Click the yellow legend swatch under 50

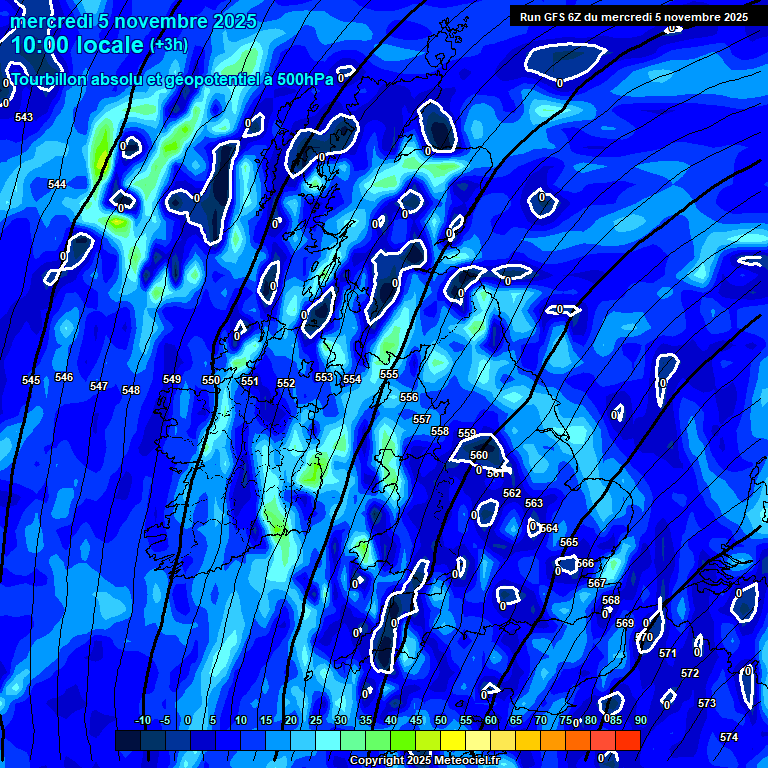428,740
